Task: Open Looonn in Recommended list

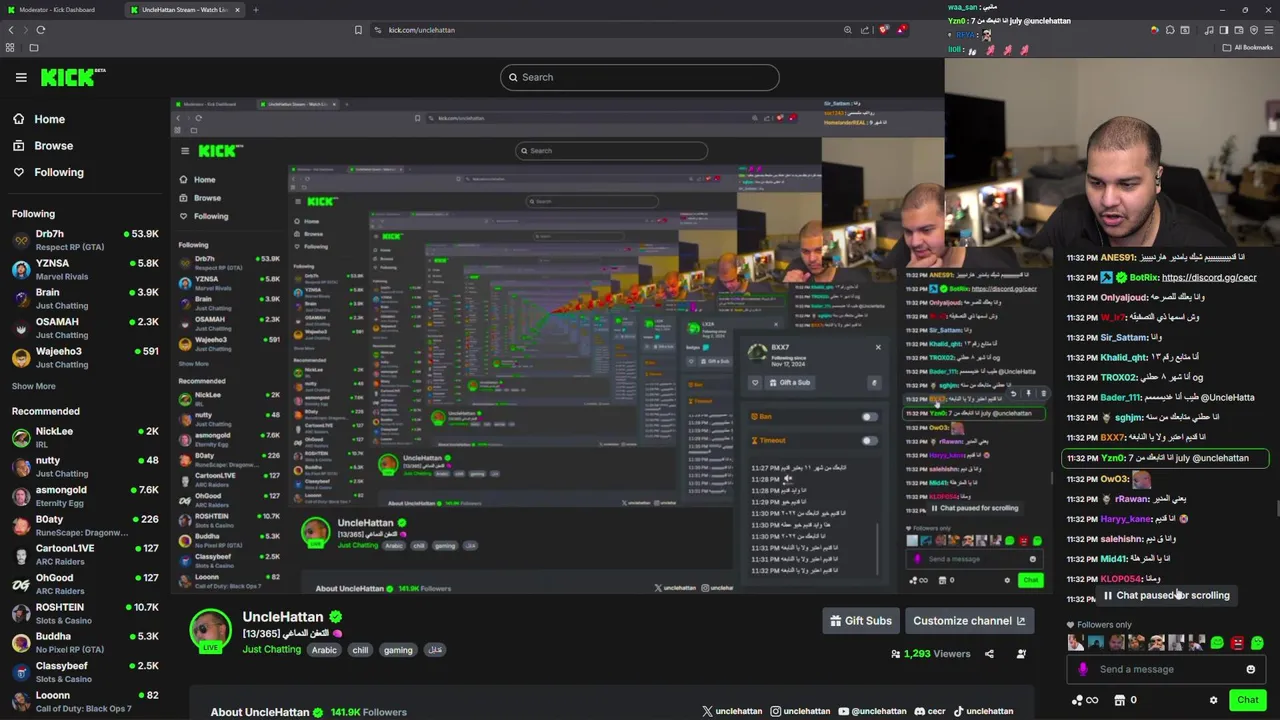Action: (85, 701)
